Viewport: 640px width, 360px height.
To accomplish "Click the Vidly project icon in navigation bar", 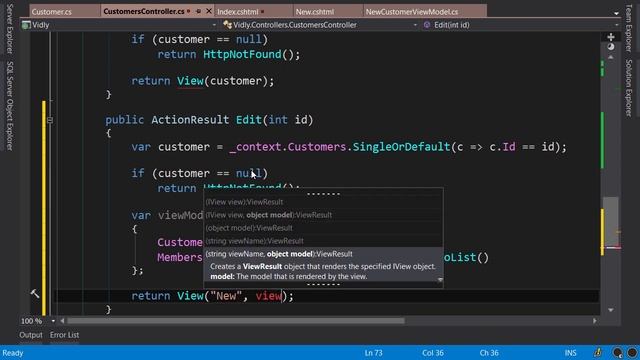I will (x=27, y=25).
